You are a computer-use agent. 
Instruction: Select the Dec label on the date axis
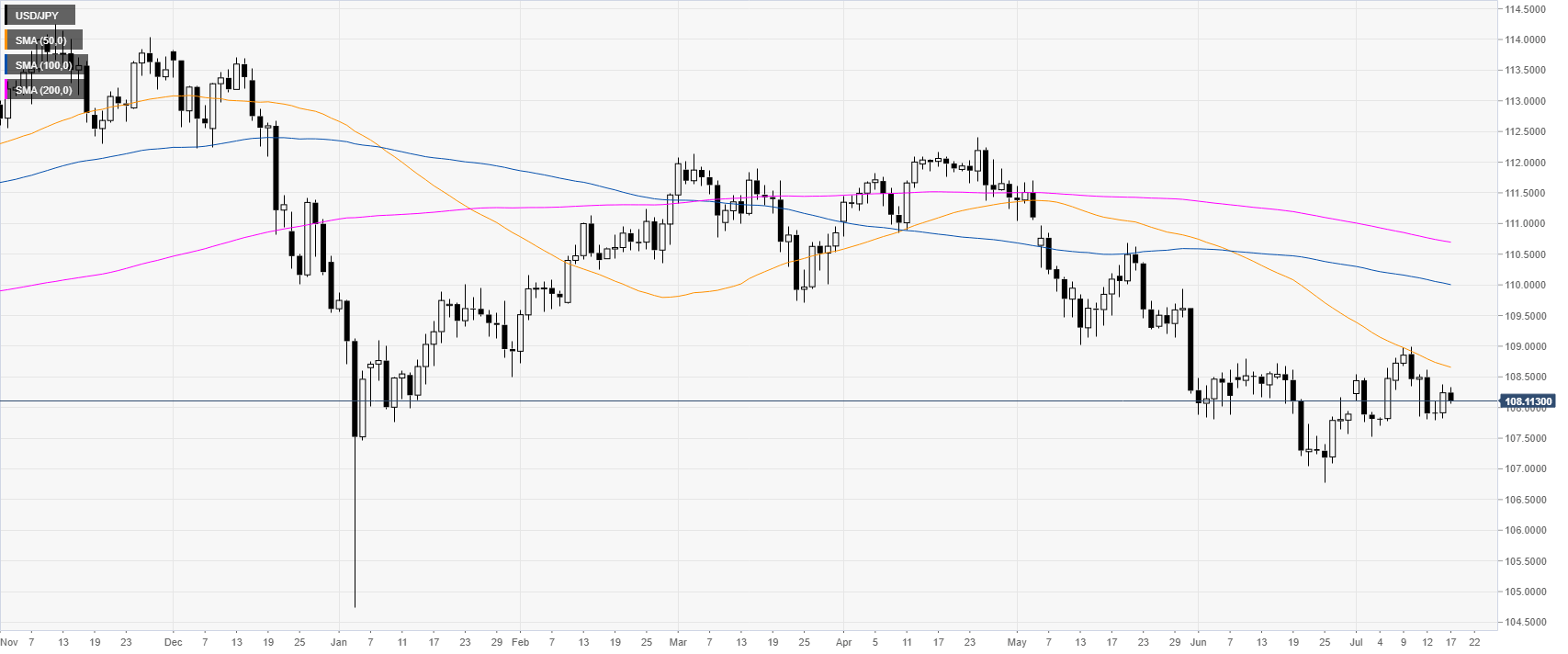[173, 642]
